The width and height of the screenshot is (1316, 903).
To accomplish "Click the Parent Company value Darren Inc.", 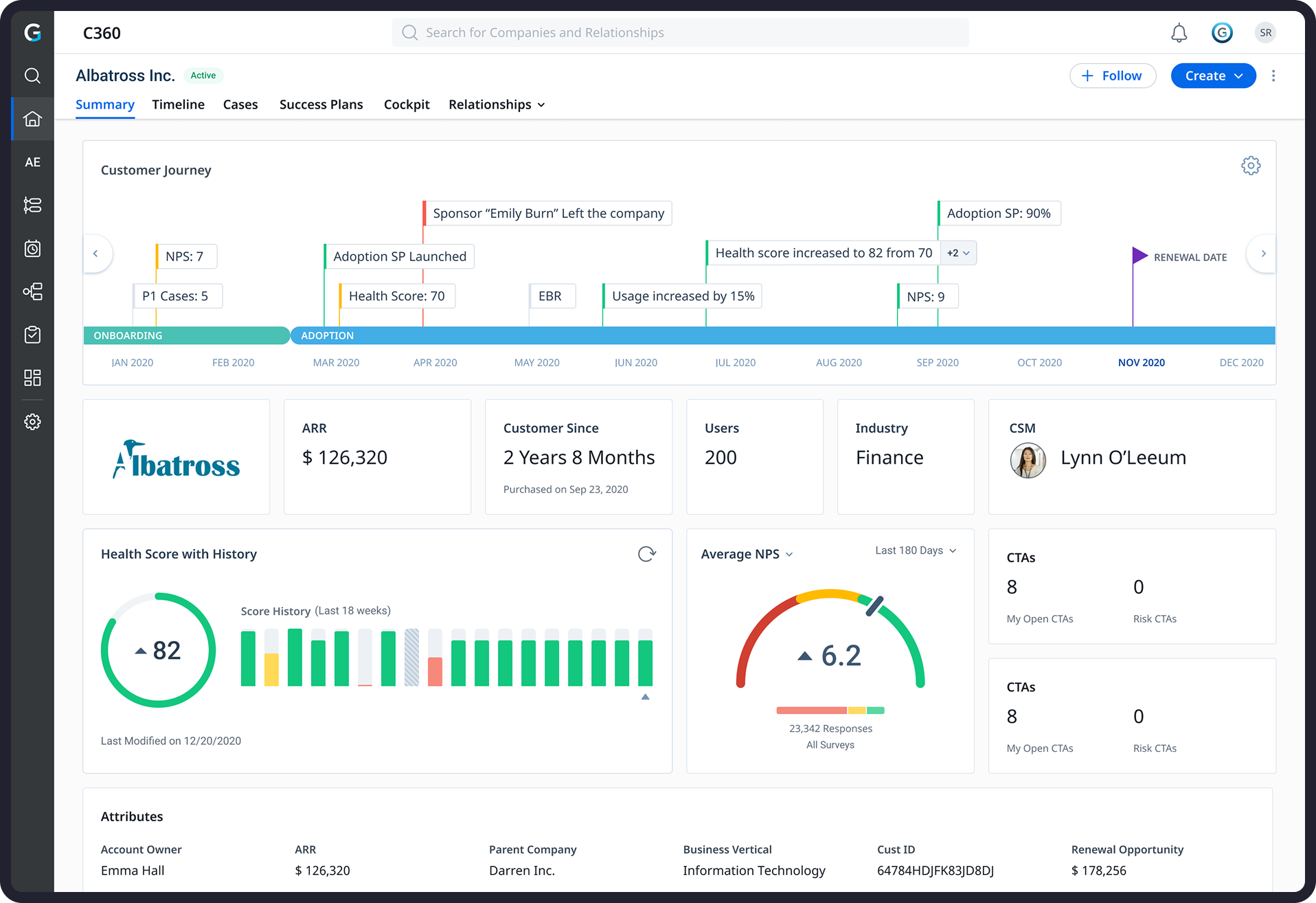I will [x=522, y=871].
